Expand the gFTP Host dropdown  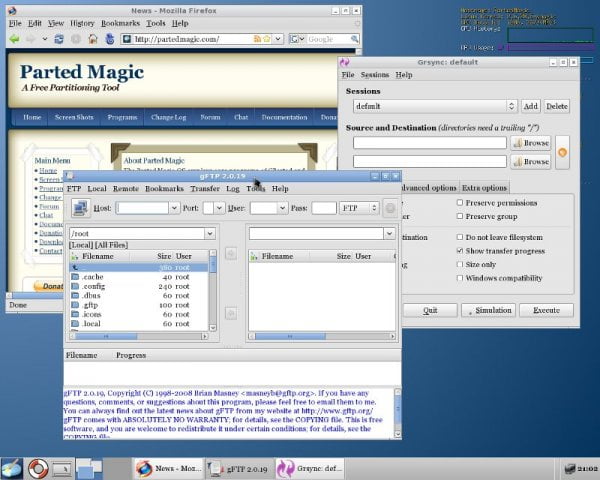coord(174,208)
